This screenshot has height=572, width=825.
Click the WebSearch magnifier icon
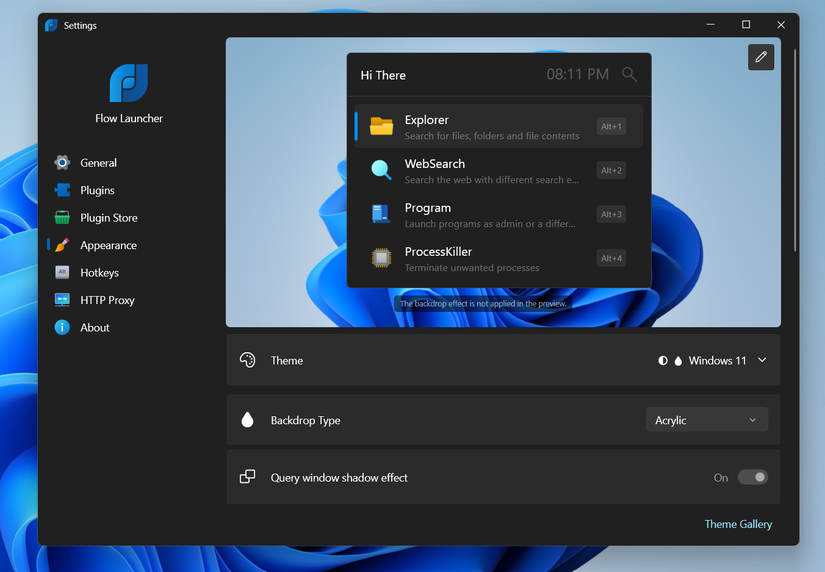(381, 170)
